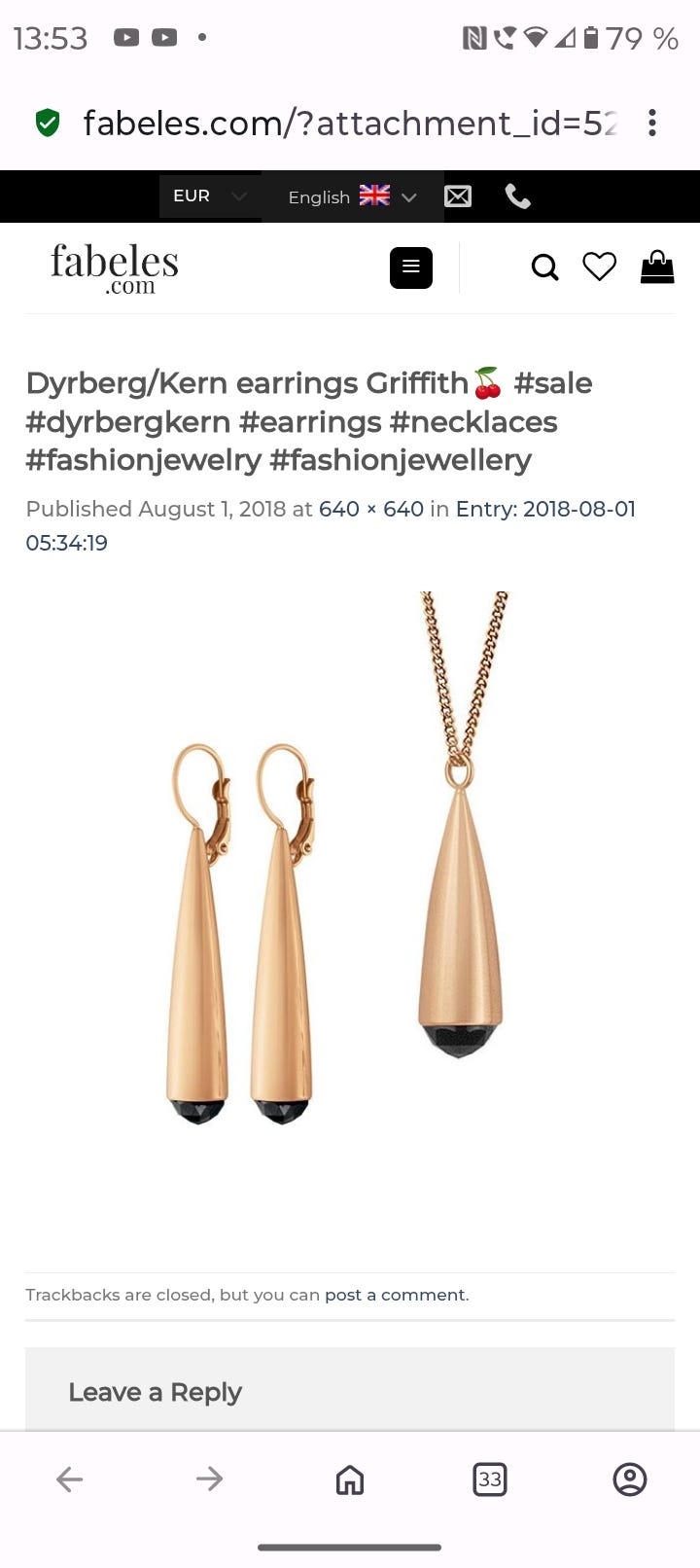Open the wishlist heart icon
This screenshot has width=700, height=1568.
coord(600,267)
